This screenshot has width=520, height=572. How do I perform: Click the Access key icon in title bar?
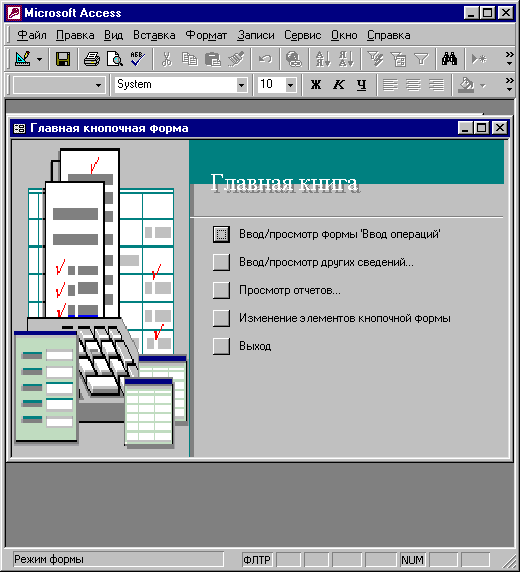14,13
